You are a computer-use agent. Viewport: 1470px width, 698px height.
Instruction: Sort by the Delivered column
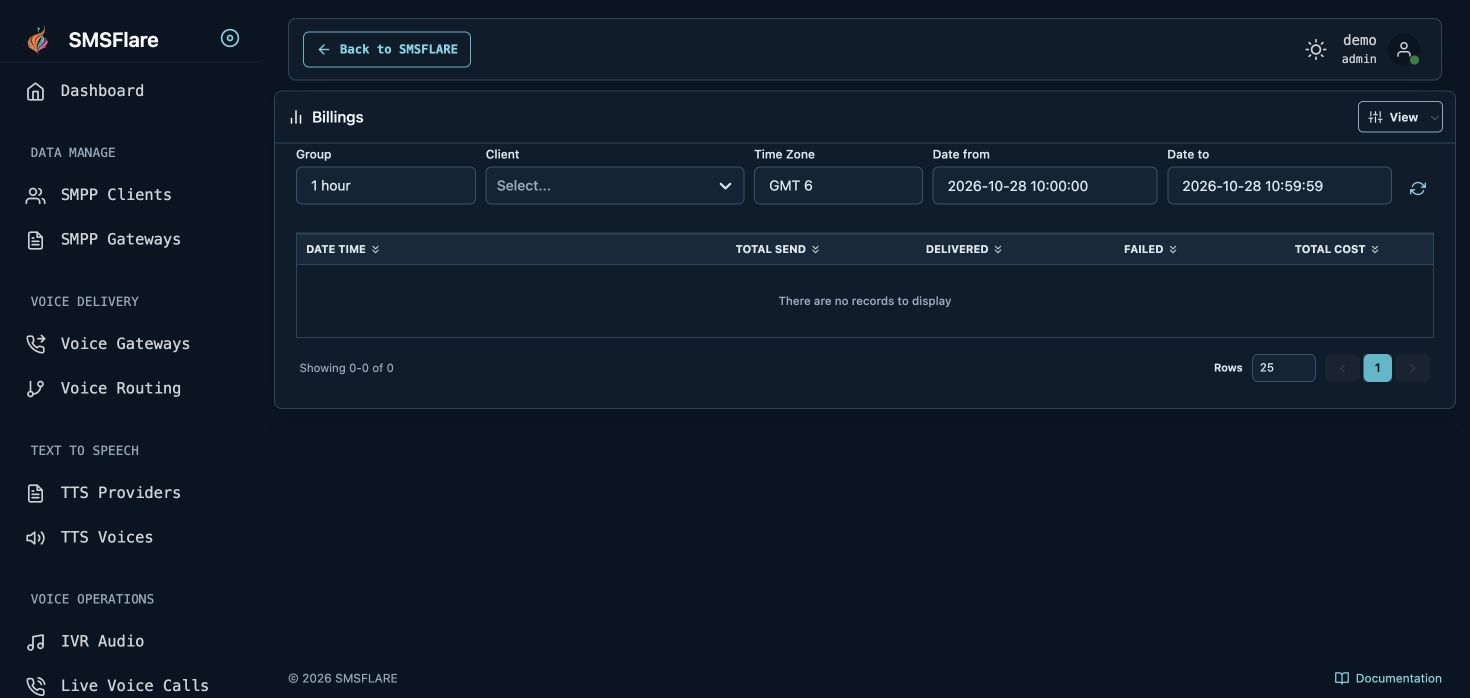pos(964,249)
